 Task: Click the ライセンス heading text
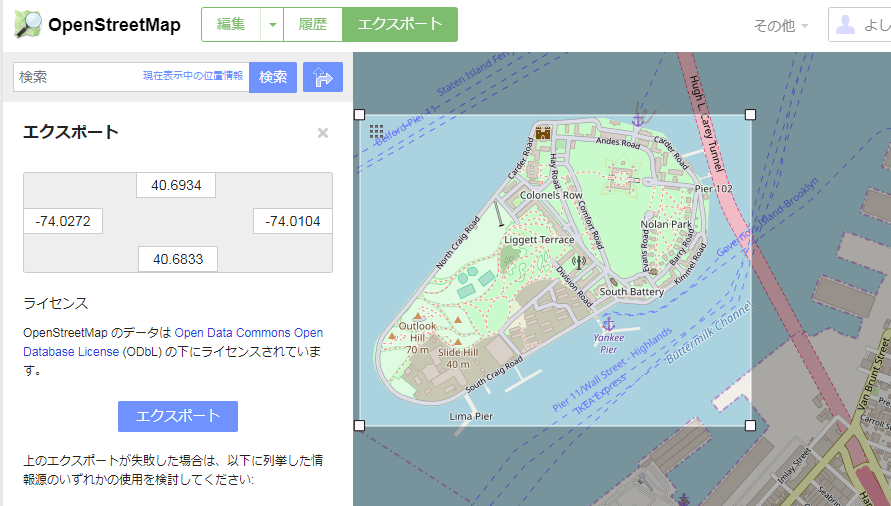pyautogui.click(x=56, y=303)
